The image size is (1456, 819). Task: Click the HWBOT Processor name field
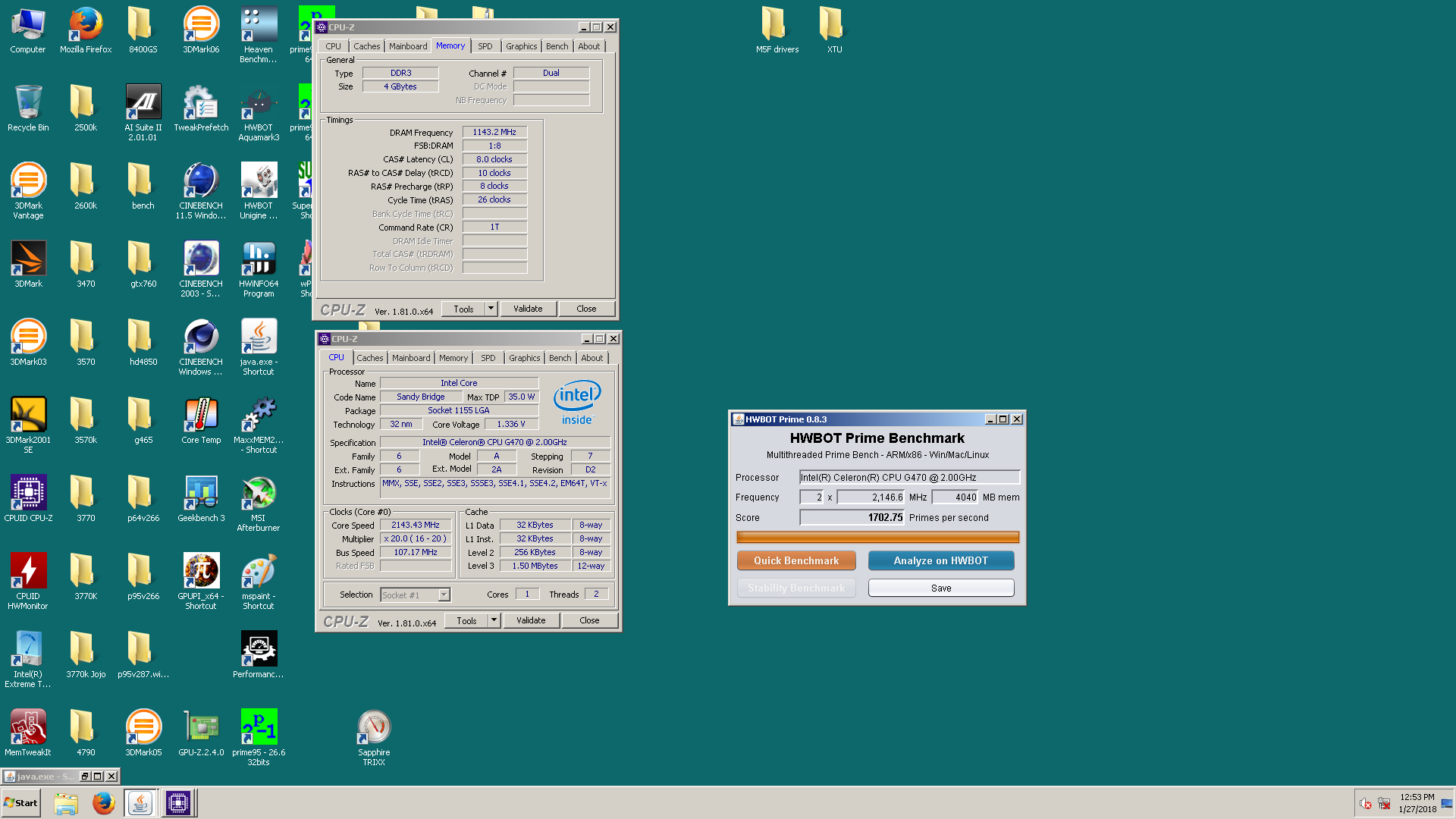pyautogui.click(x=910, y=477)
